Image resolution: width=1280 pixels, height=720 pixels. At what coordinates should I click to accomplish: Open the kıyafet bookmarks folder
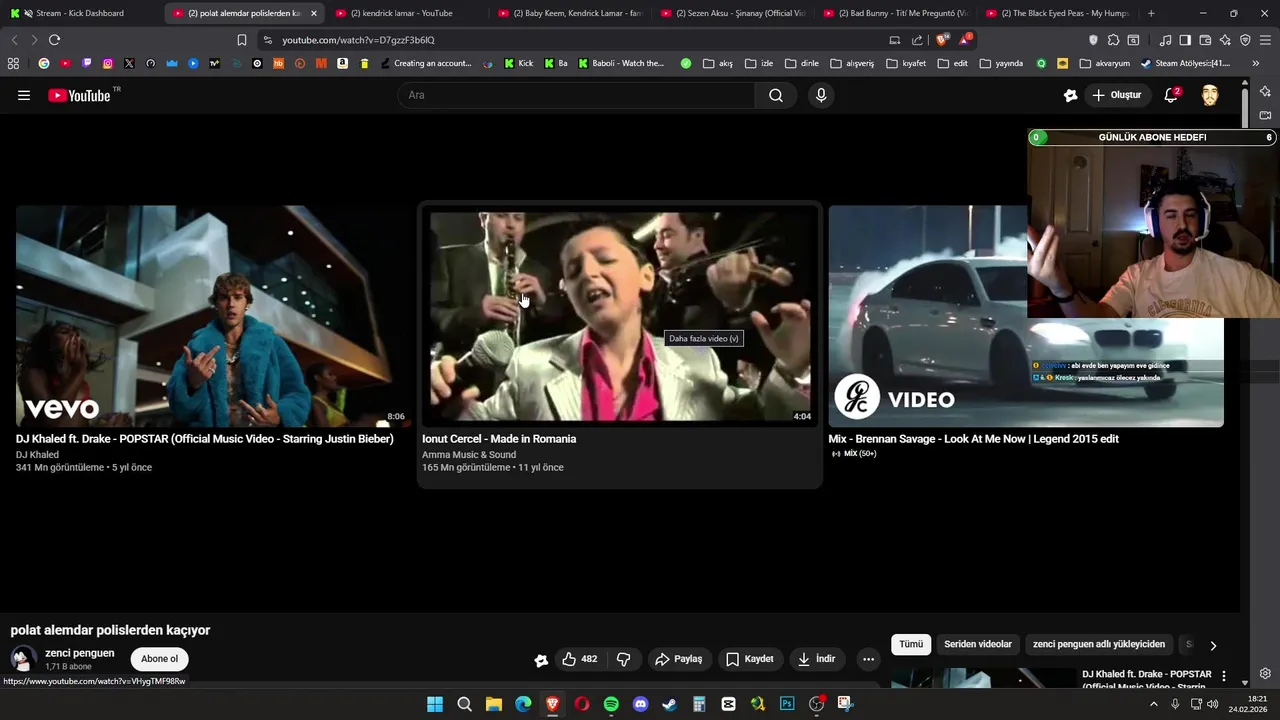904,63
